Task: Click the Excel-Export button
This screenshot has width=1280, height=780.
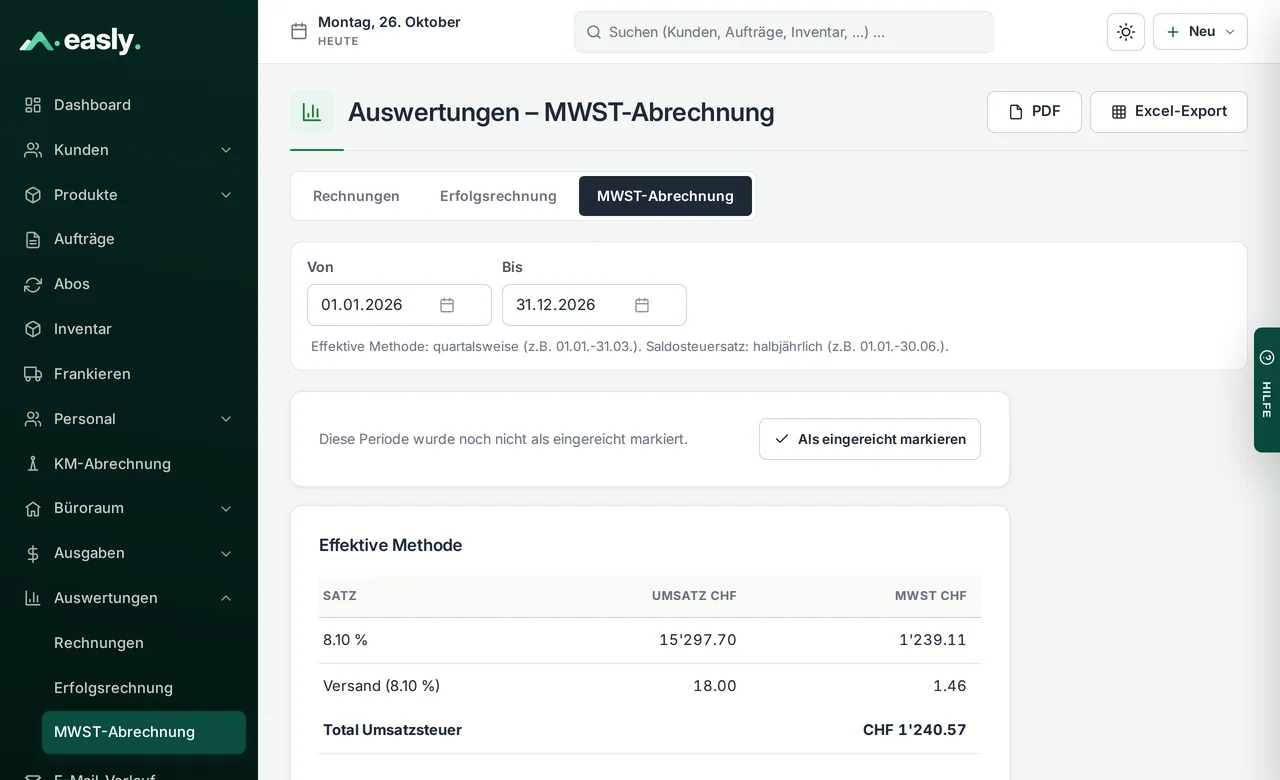Action: point(1169,112)
